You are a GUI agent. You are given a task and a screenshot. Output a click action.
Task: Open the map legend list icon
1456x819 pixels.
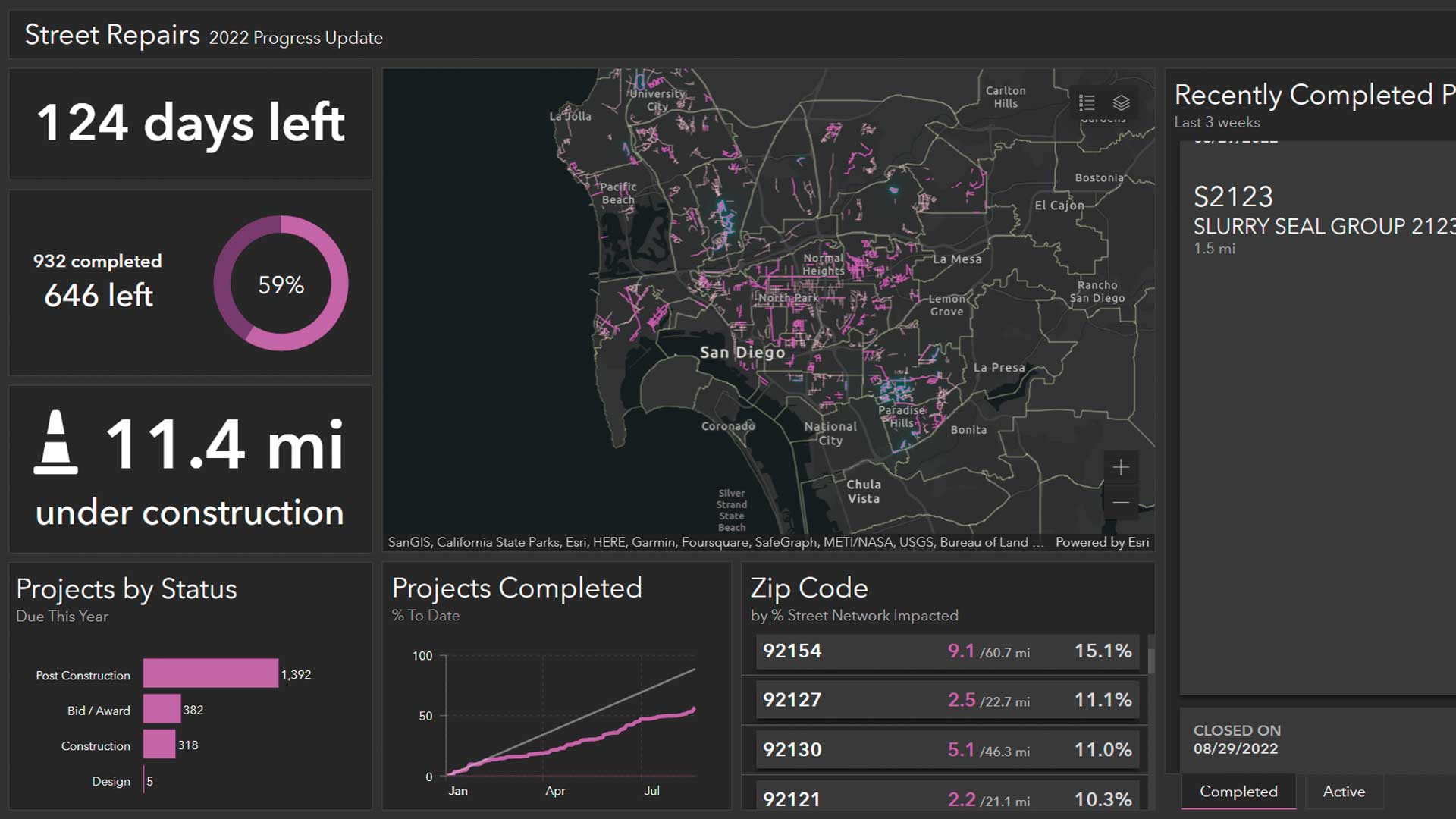click(x=1087, y=102)
